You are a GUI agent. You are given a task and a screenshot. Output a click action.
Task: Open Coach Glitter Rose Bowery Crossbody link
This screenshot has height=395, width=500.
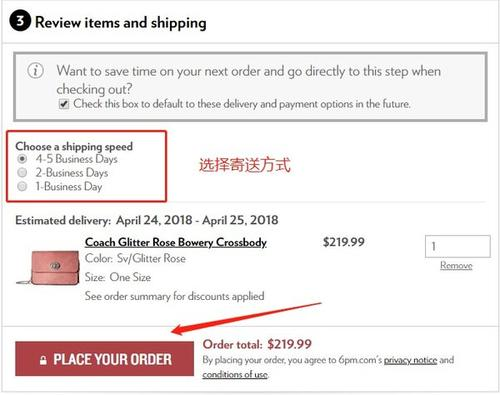(x=176, y=242)
